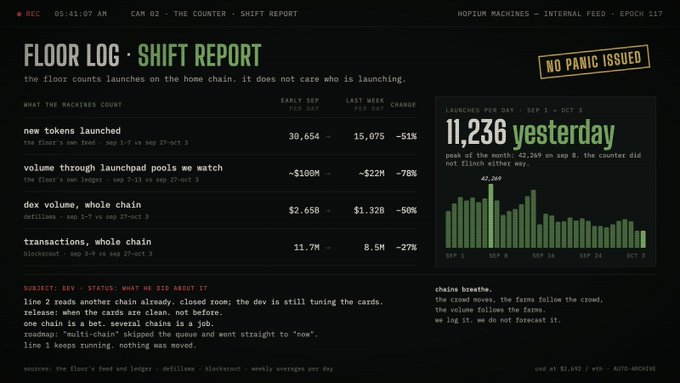Image resolution: width=680 pixels, height=383 pixels.
Task: Click the green 'yesterday' headline word
Action: point(564,134)
